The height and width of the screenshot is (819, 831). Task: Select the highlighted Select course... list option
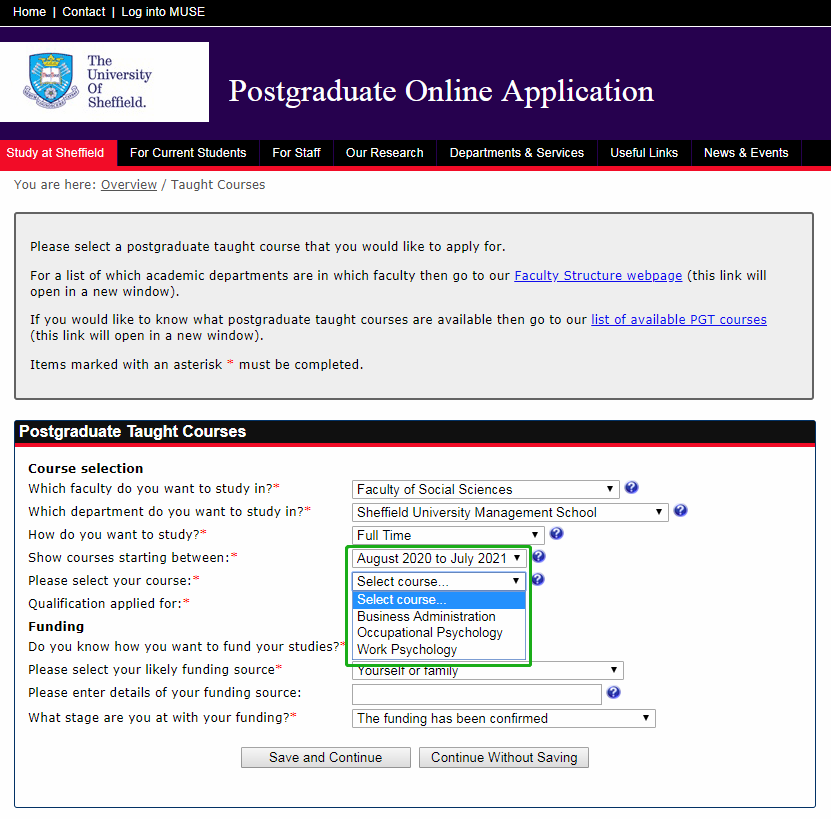(439, 600)
